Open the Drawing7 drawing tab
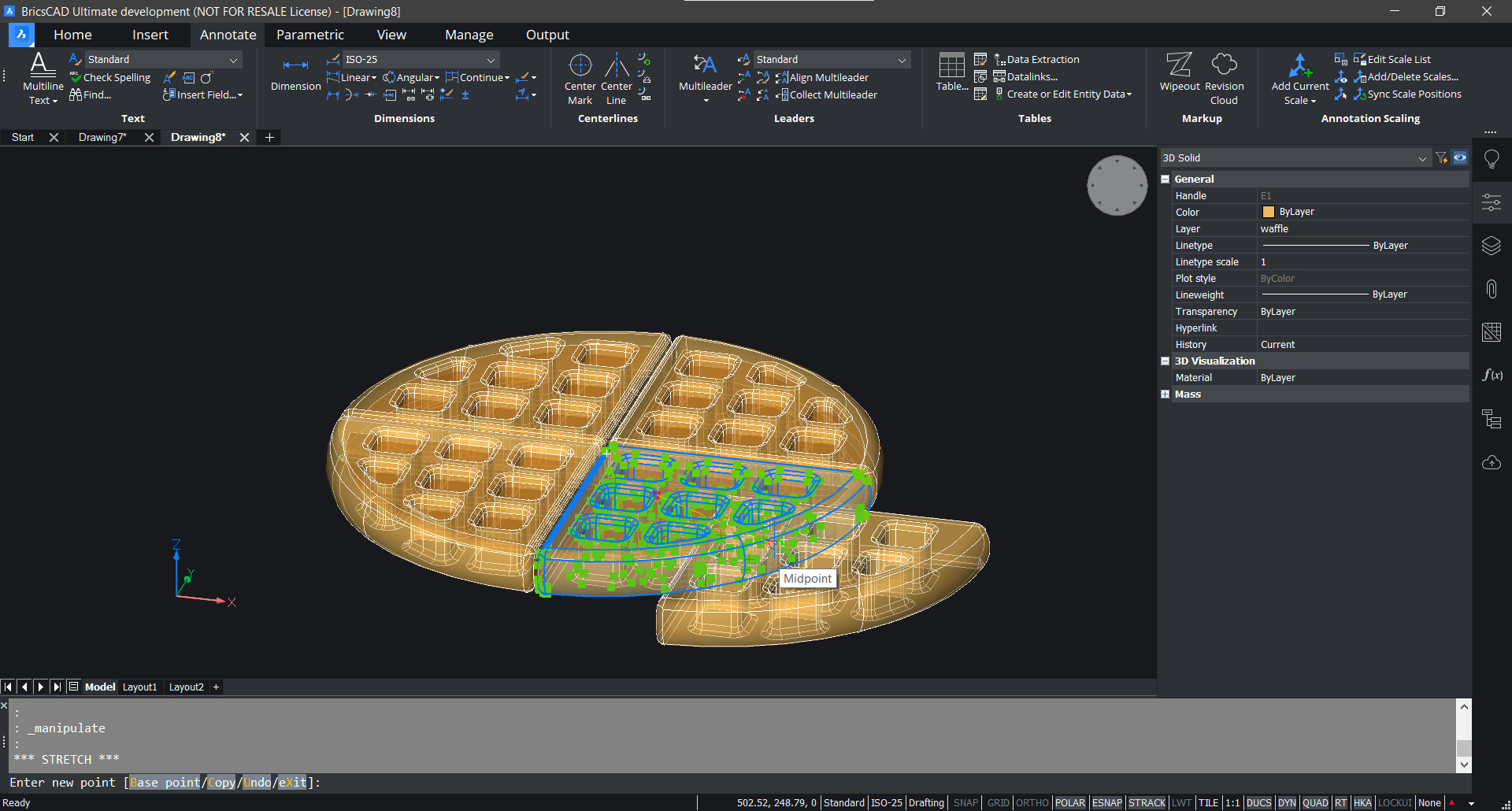Screen dimensions: 1512x811 101,137
